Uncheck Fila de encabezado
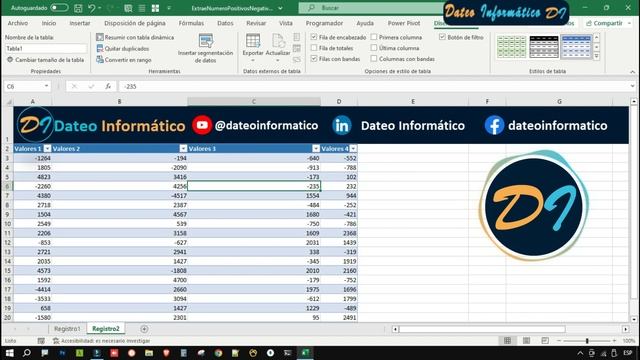The height and width of the screenshot is (360, 640). pyautogui.click(x=314, y=37)
